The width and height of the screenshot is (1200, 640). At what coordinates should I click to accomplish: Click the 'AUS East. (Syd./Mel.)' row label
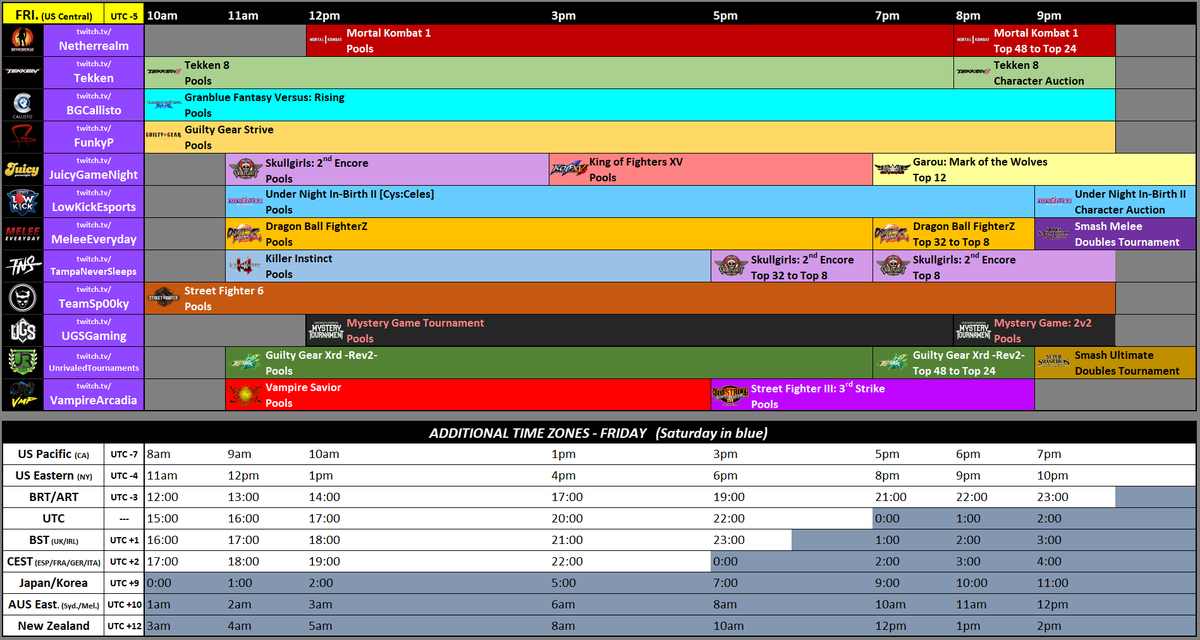click(53, 604)
